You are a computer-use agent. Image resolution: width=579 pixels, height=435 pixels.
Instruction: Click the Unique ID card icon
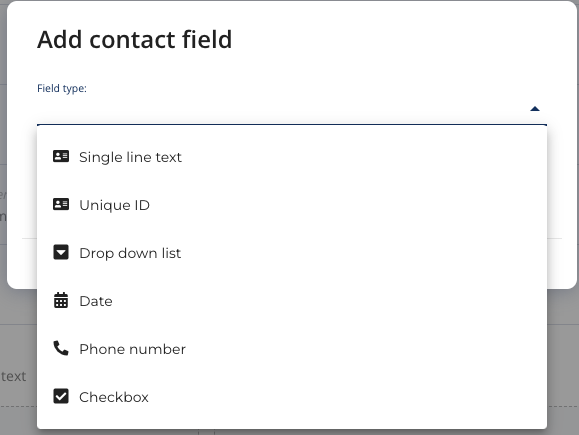[x=61, y=204]
